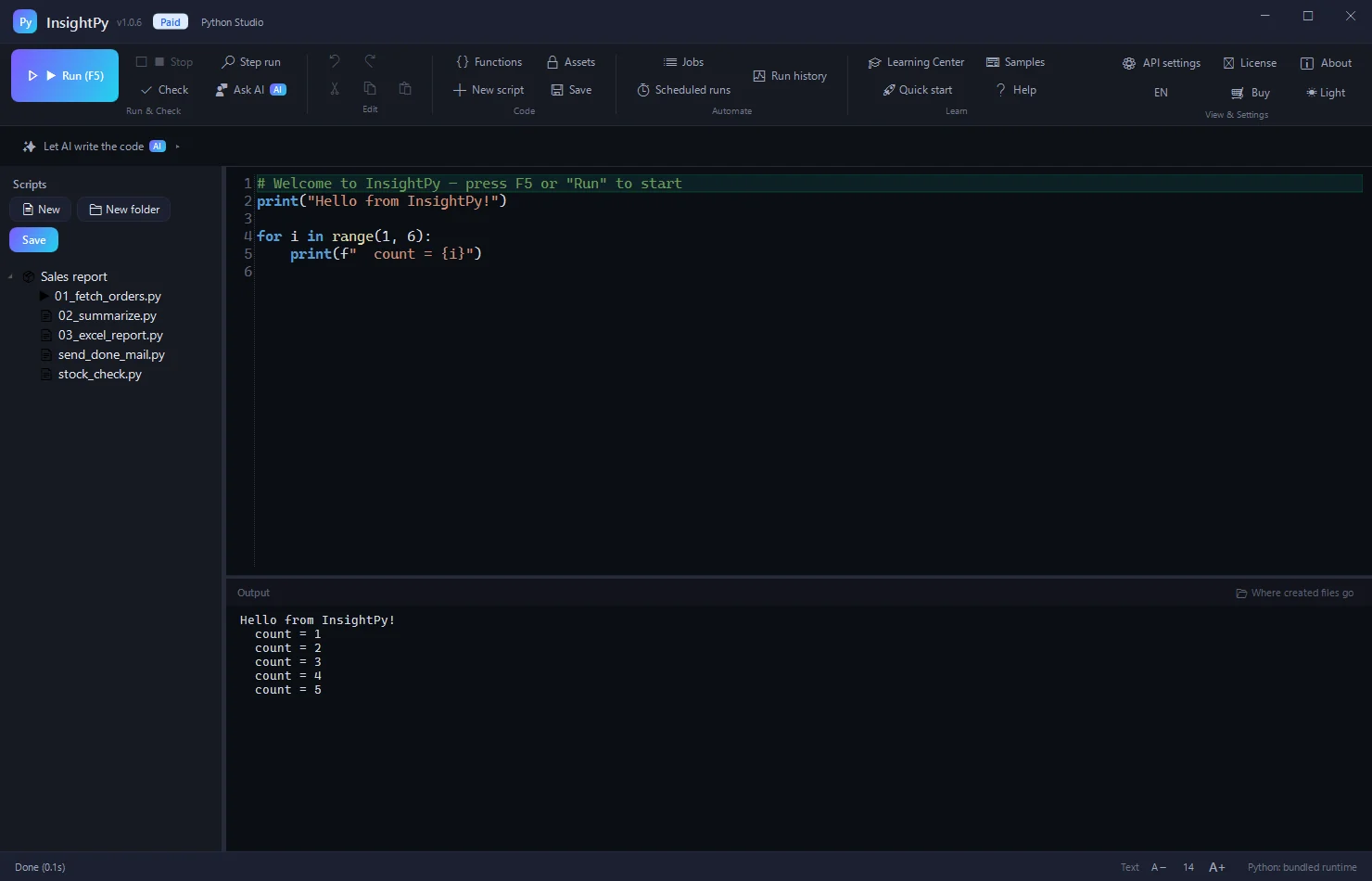Image resolution: width=1372 pixels, height=881 pixels.
Task: Redo the last edit
Action: coord(370,61)
